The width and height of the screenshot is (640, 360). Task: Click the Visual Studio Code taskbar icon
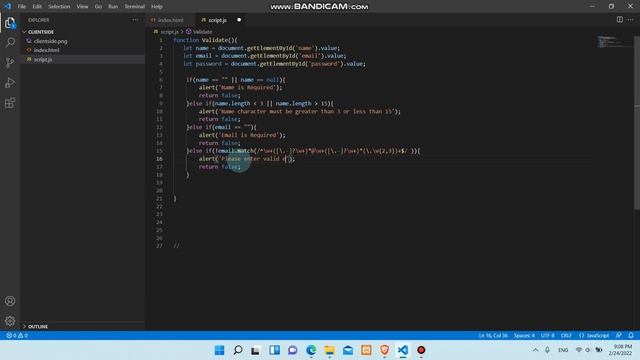coord(403,350)
